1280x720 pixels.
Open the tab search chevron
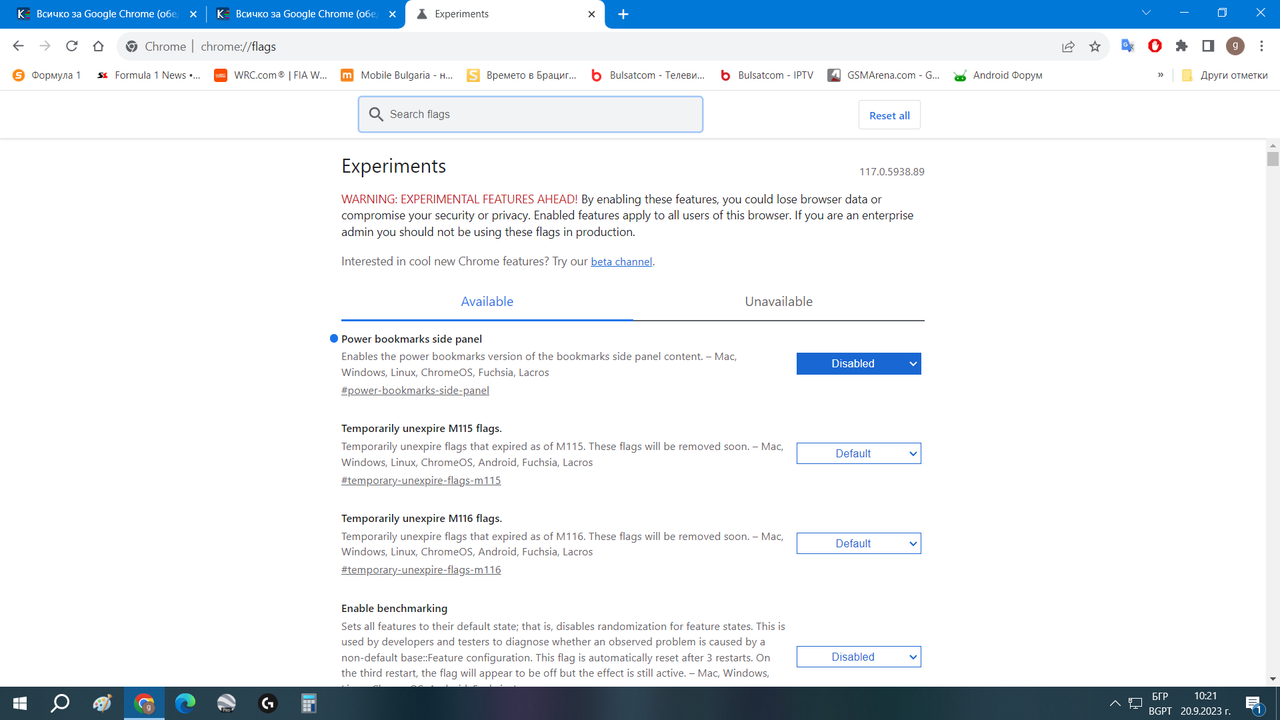tap(1147, 13)
